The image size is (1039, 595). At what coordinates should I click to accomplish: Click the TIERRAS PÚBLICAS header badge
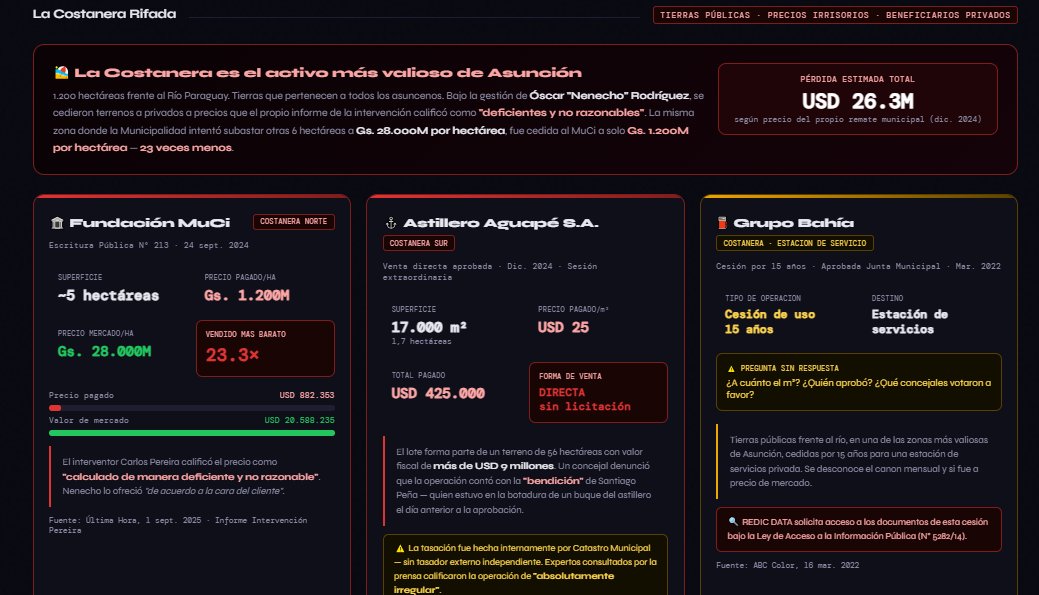point(835,15)
